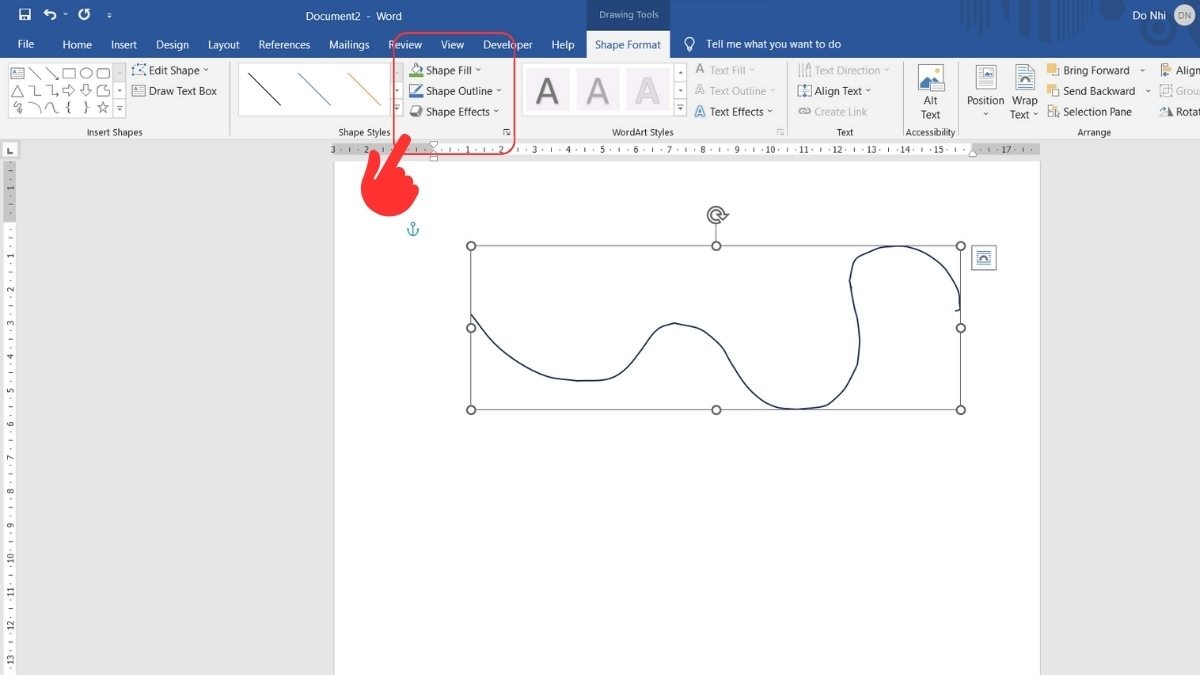This screenshot has height=675, width=1200.
Task: Select the Left Brace shape
Action: tap(69, 107)
